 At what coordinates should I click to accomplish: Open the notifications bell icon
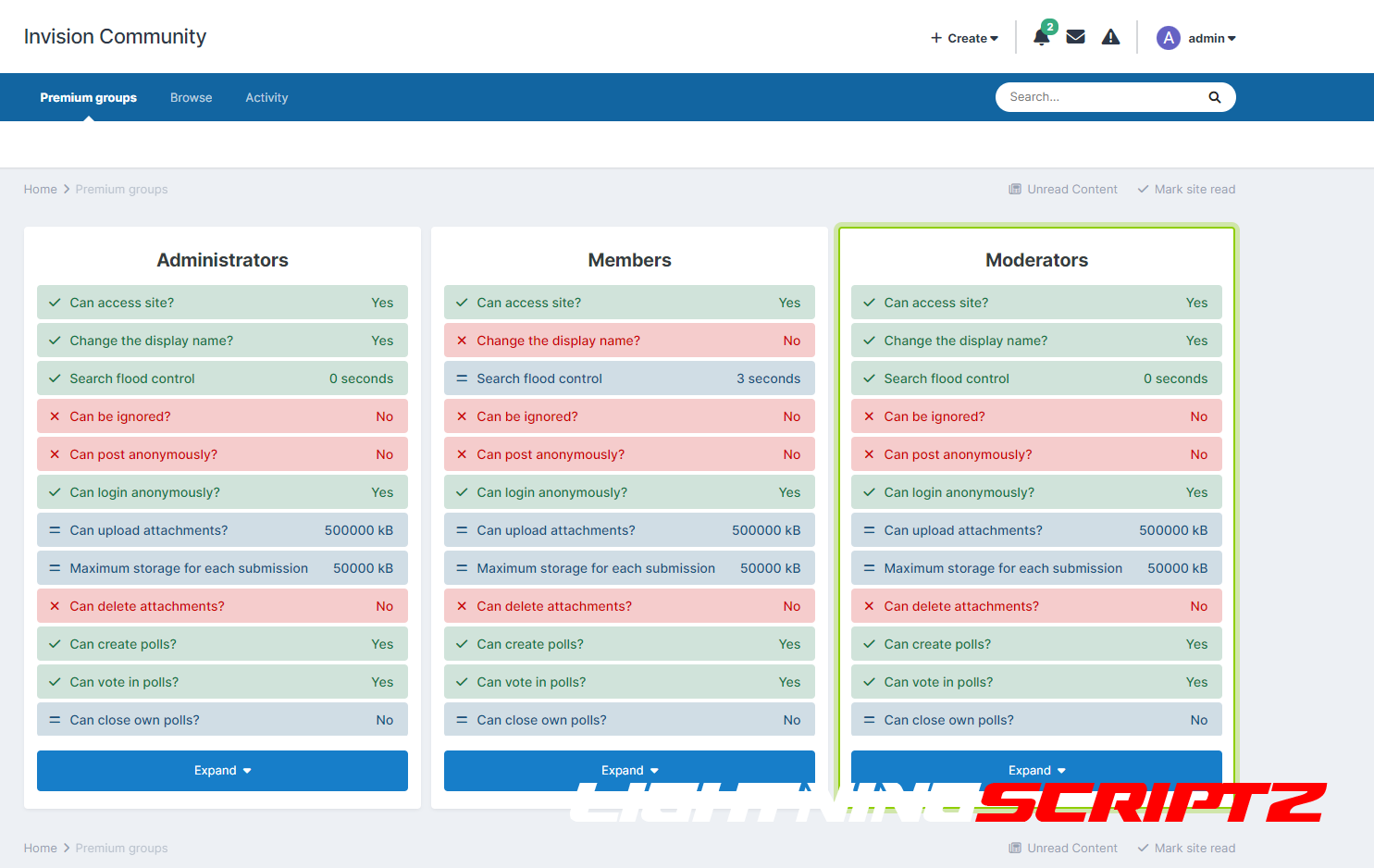pos(1041,38)
